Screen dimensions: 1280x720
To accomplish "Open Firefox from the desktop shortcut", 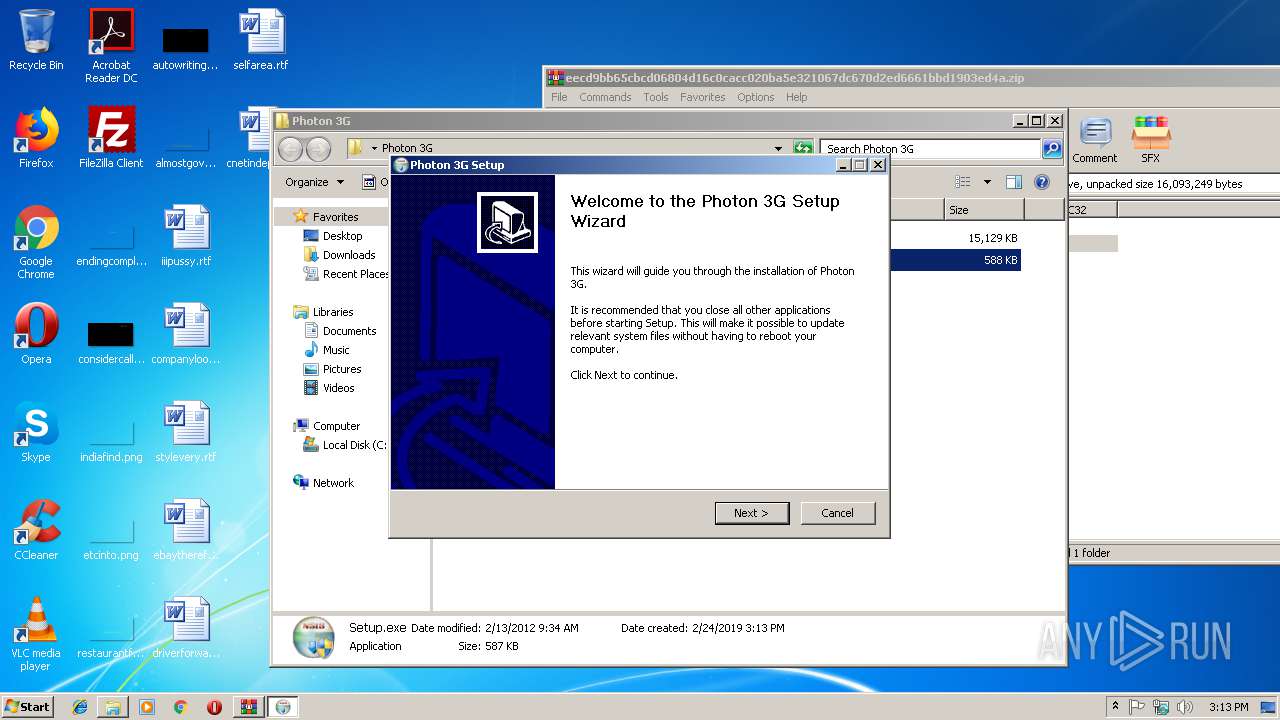I will point(36,138).
